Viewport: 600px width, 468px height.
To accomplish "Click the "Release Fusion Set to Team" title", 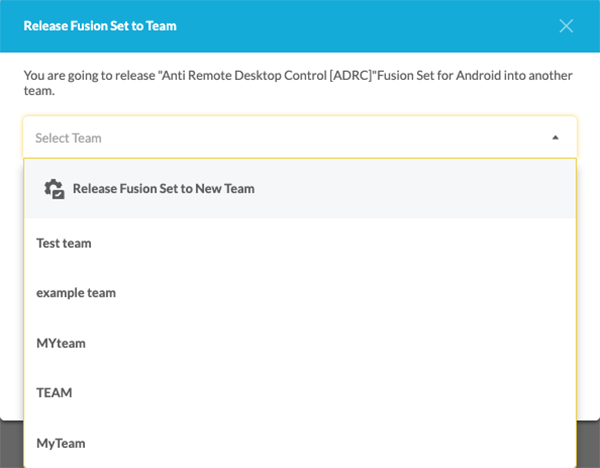I will (100, 25).
